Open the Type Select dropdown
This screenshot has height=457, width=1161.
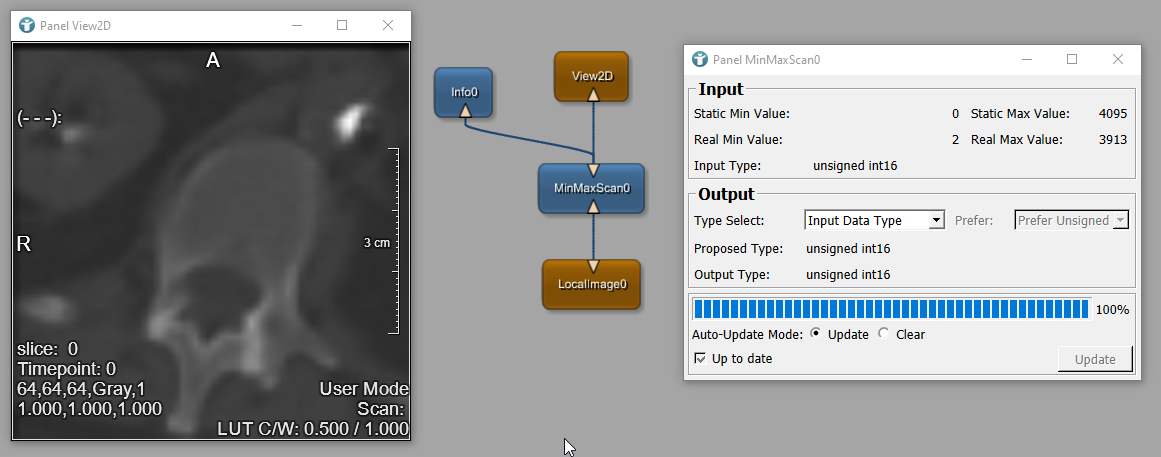874,220
